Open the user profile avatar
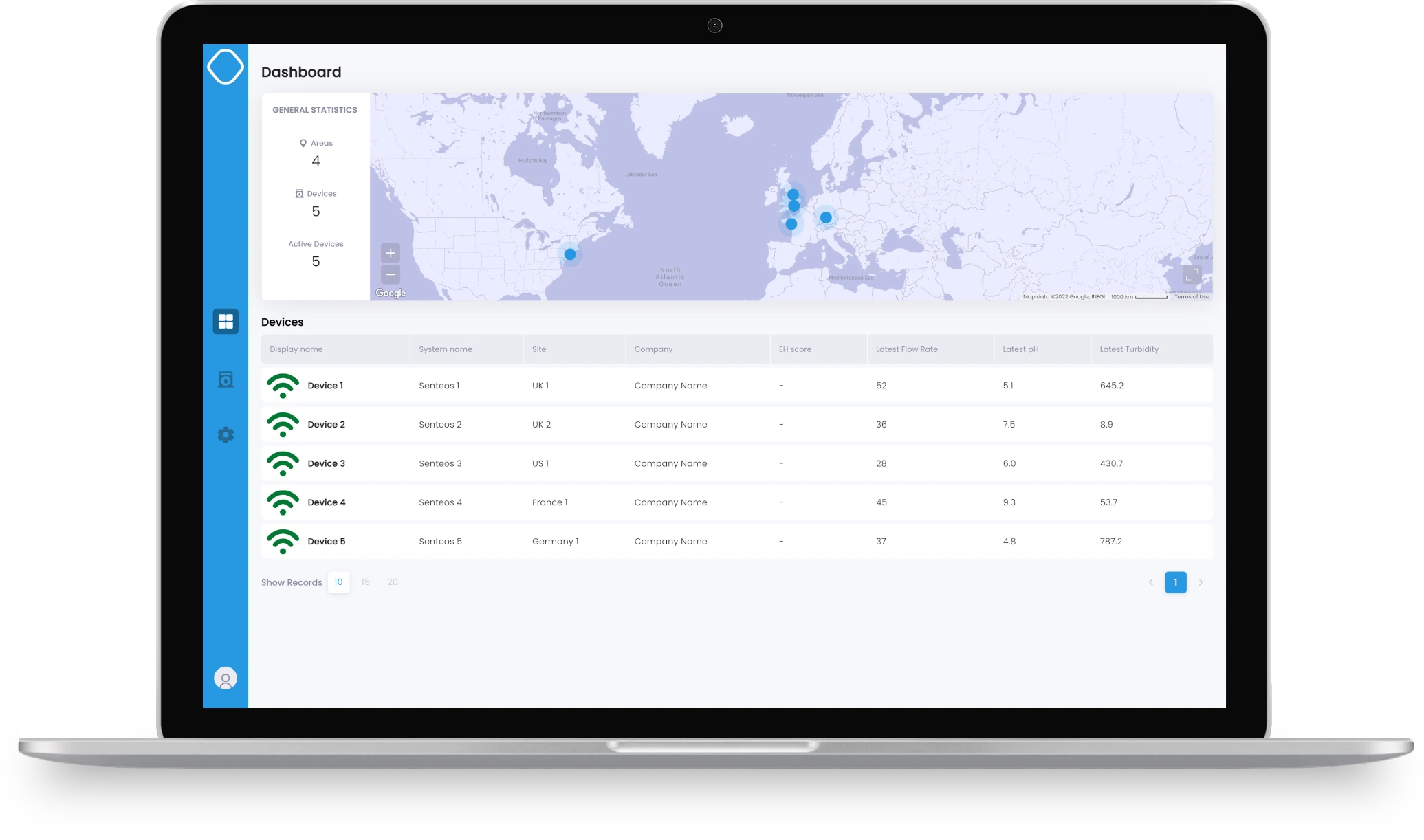Image resolution: width=1424 pixels, height=840 pixels. (226, 678)
